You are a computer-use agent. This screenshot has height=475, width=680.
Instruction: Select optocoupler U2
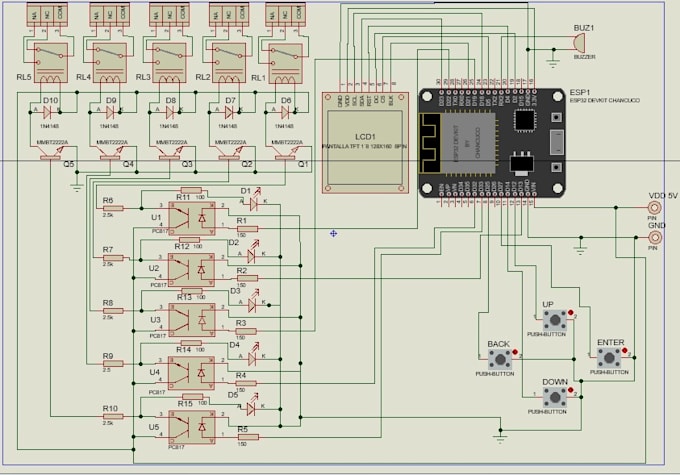pyautogui.click(x=191, y=270)
